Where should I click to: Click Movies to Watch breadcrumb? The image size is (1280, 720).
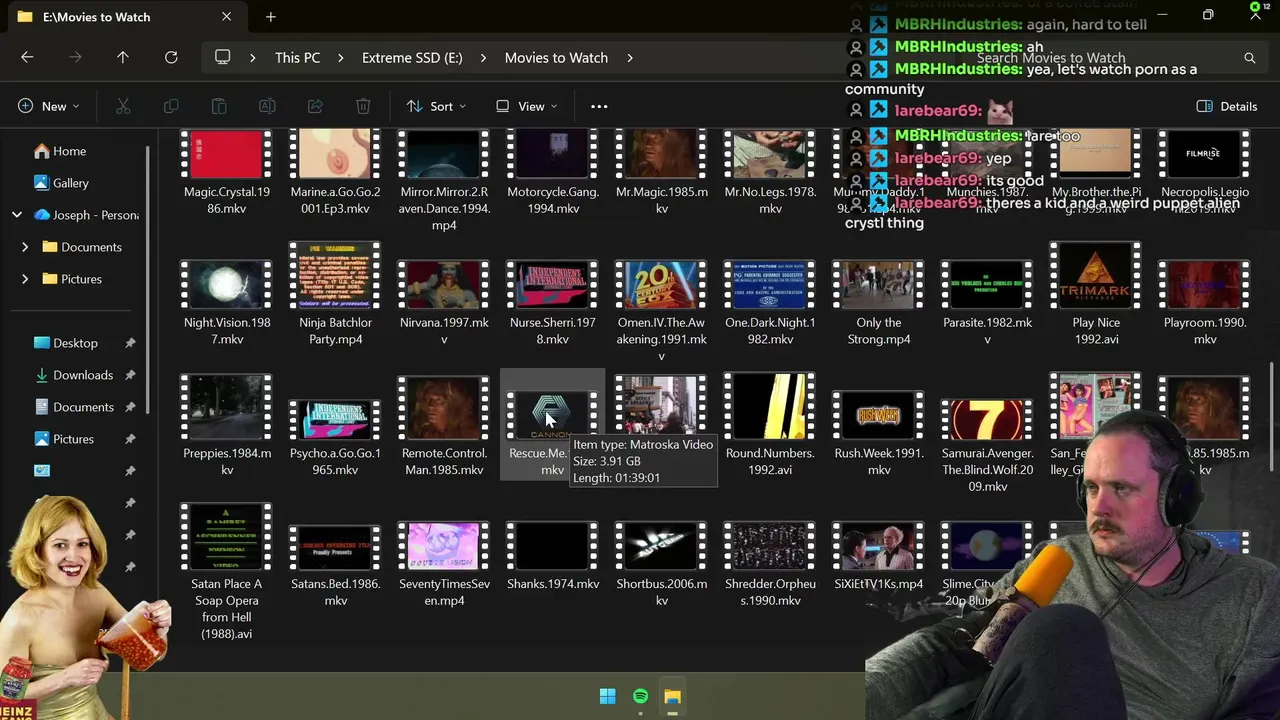coord(556,58)
